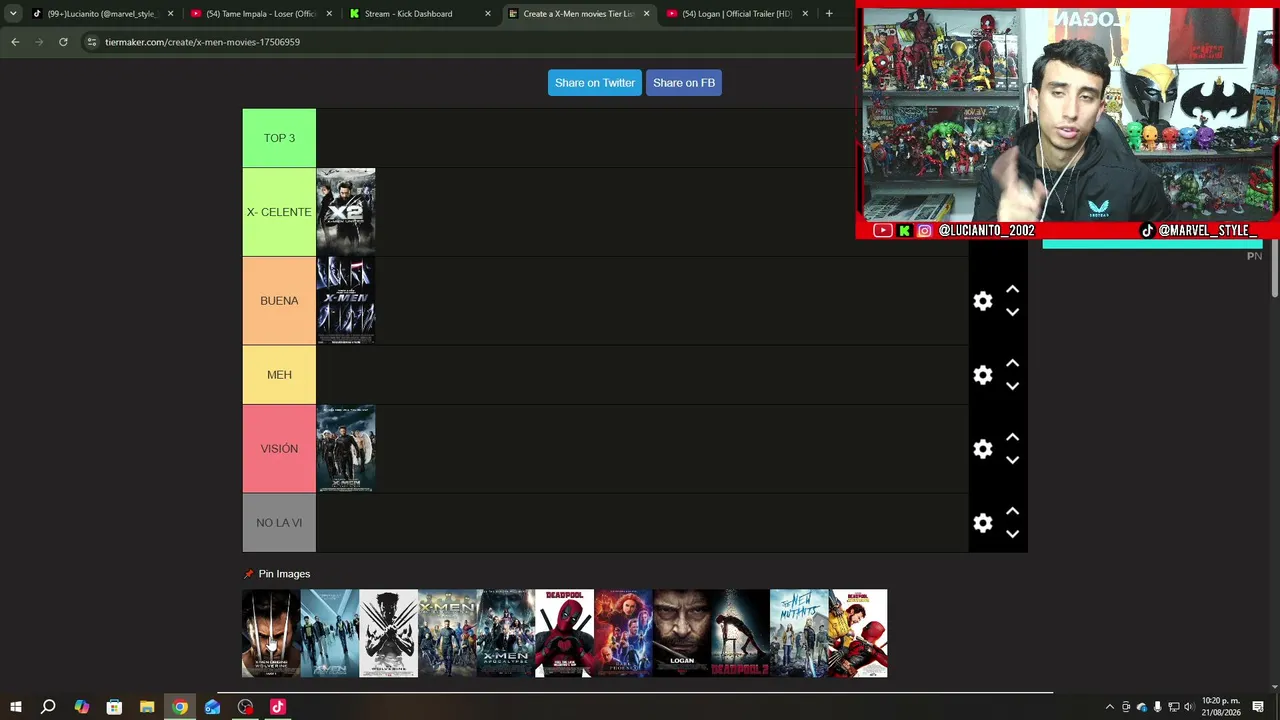Select the X-Men Days of Future Past poster
Image resolution: width=1280 pixels, height=720 pixels.
click(447, 634)
